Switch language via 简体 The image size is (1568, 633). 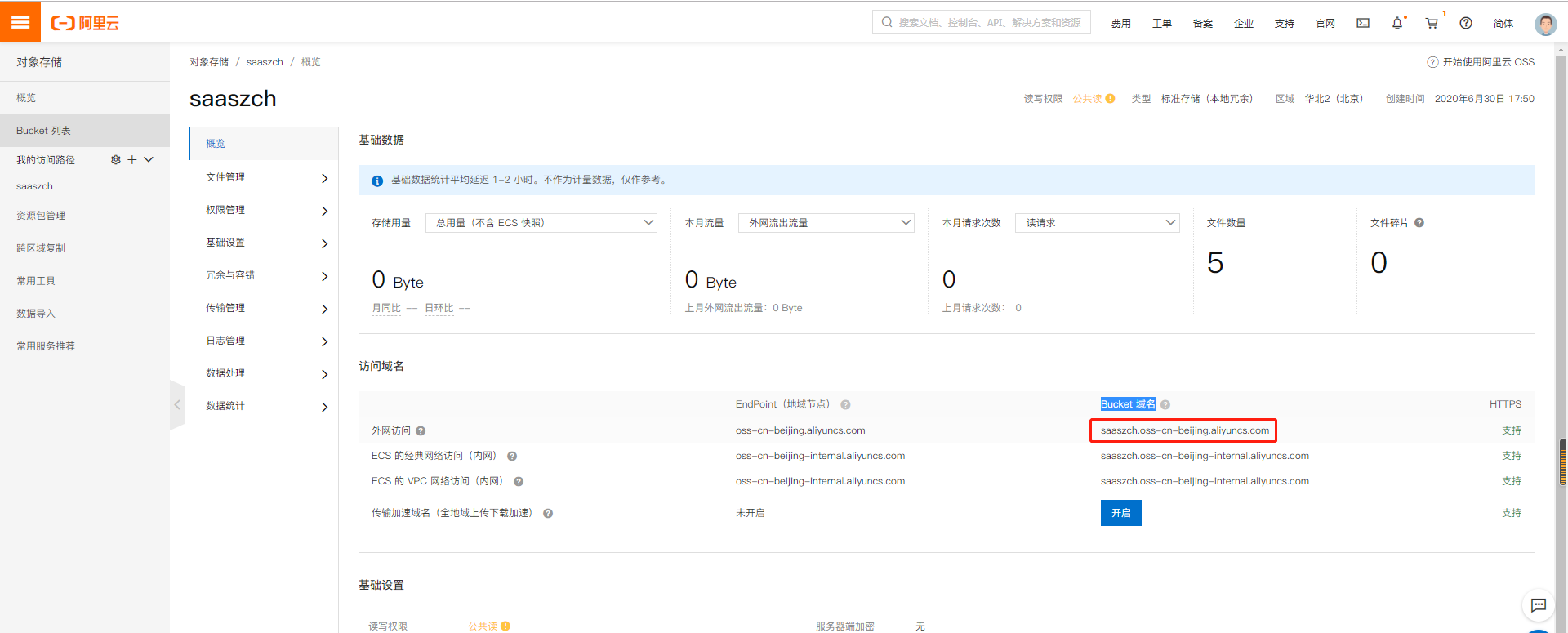[1503, 24]
